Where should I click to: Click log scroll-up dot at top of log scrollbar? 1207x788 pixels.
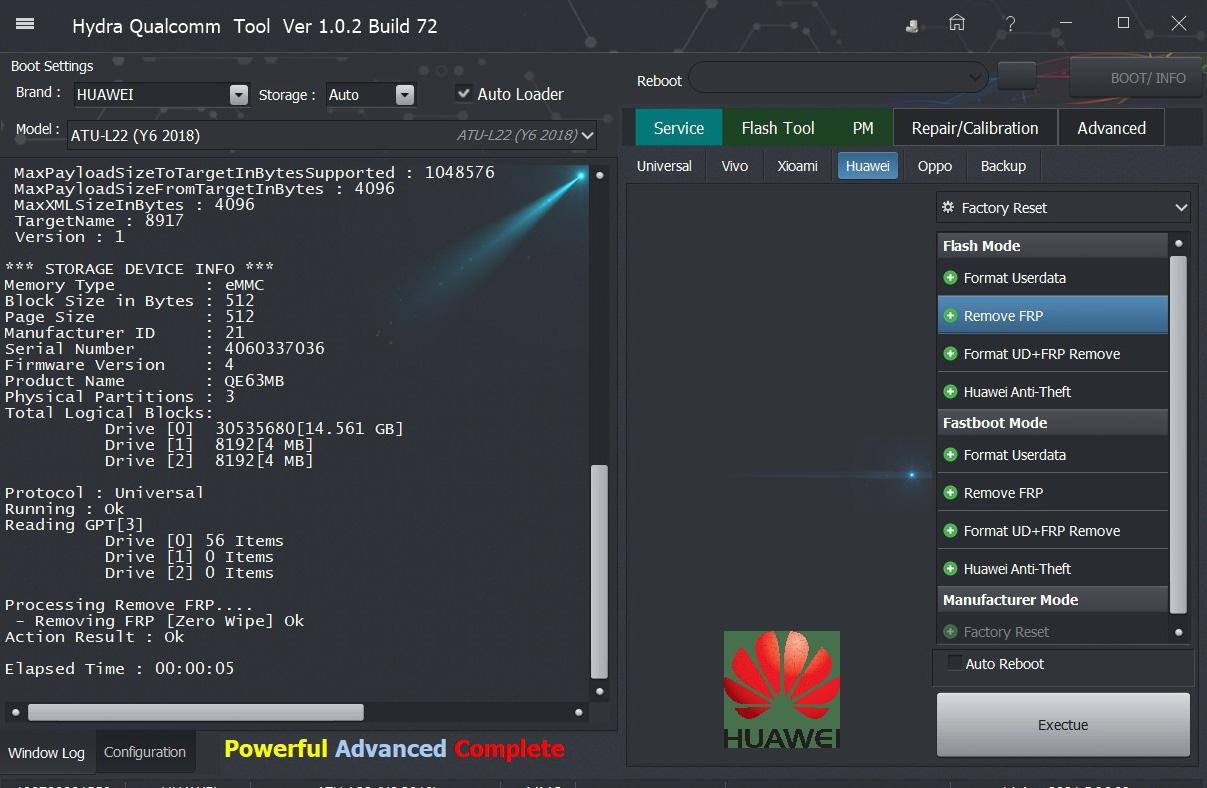tap(599, 175)
